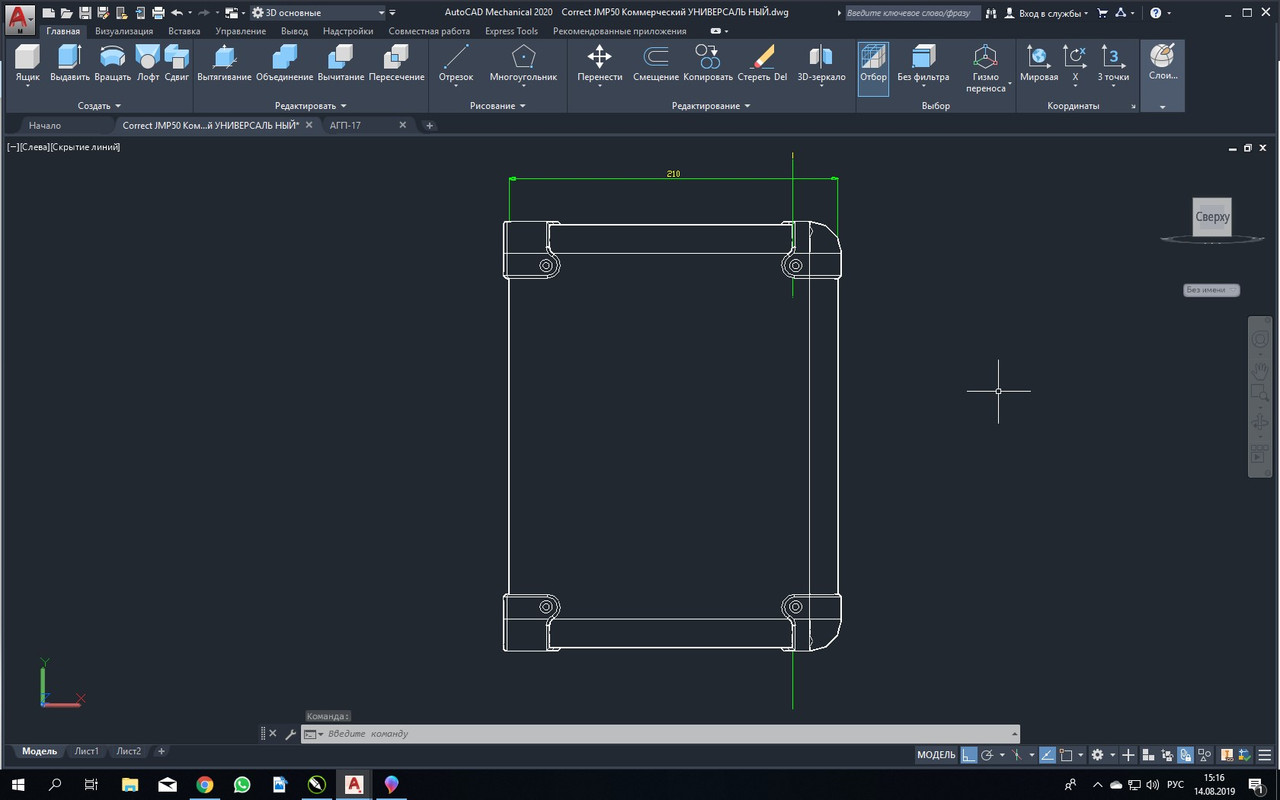Viewport: 1280px width, 800px height.
Task: Switch to the Лист1 layout tab
Action: 87,751
